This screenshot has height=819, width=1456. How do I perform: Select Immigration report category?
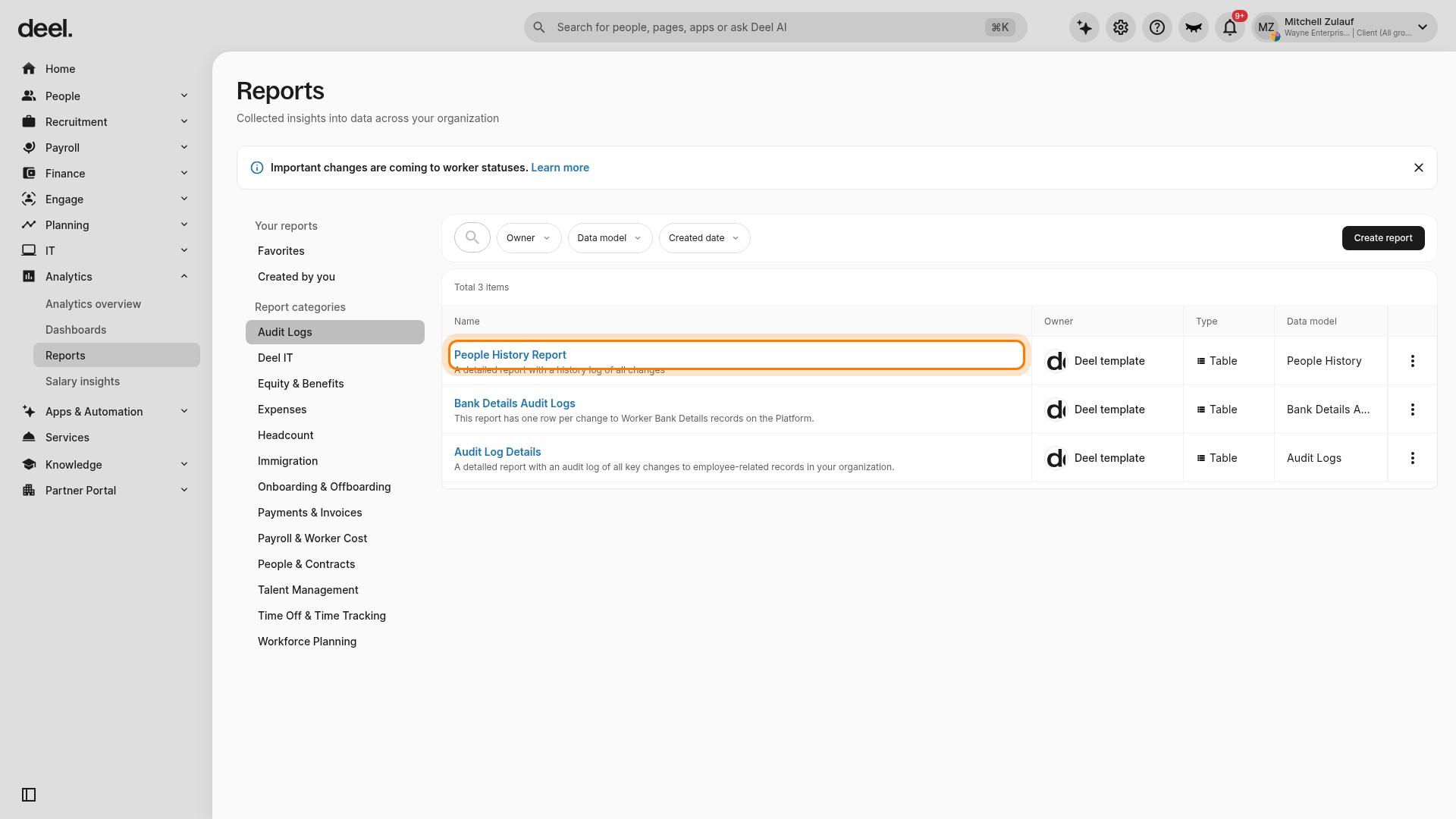click(334, 461)
